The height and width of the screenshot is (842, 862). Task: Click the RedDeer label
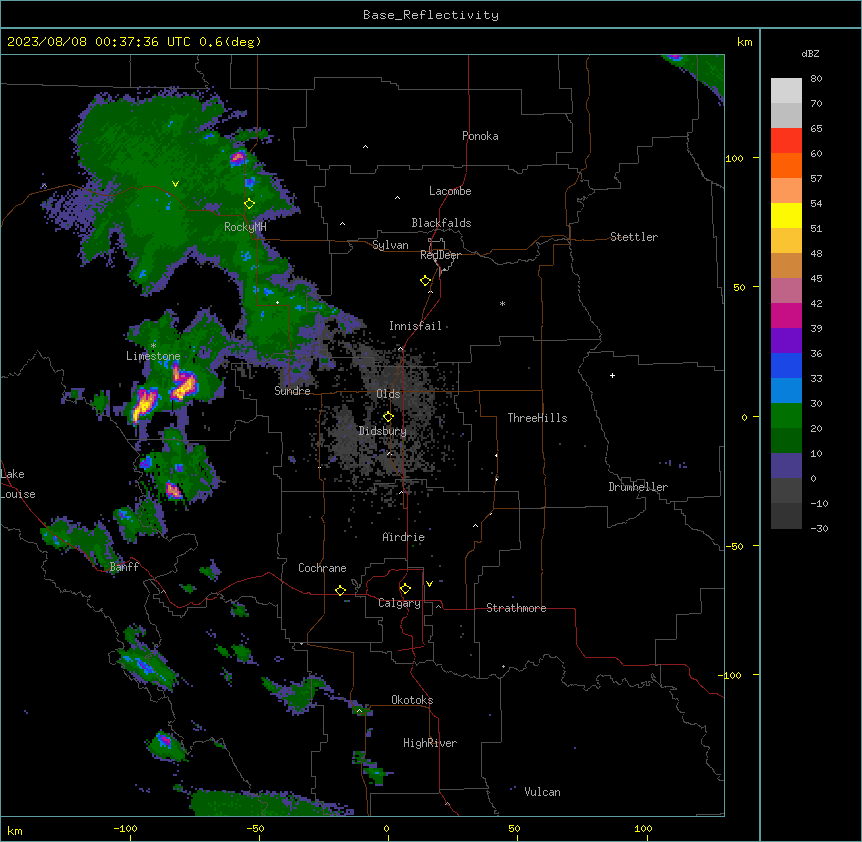(440, 255)
